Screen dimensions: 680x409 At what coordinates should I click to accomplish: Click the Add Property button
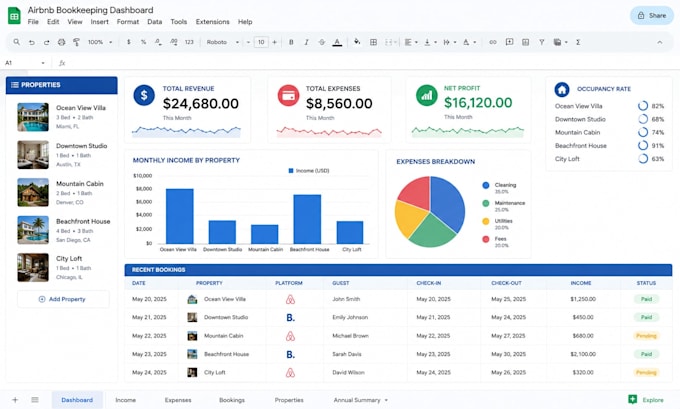[63, 299]
